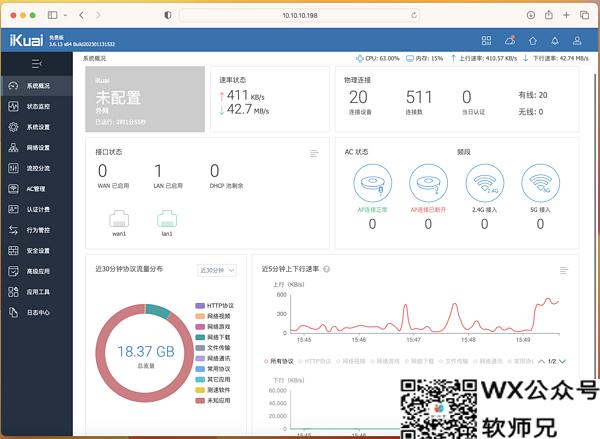Open the cloud notification icon in header
The width and height of the screenshot is (600, 439).
click(509, 41)
